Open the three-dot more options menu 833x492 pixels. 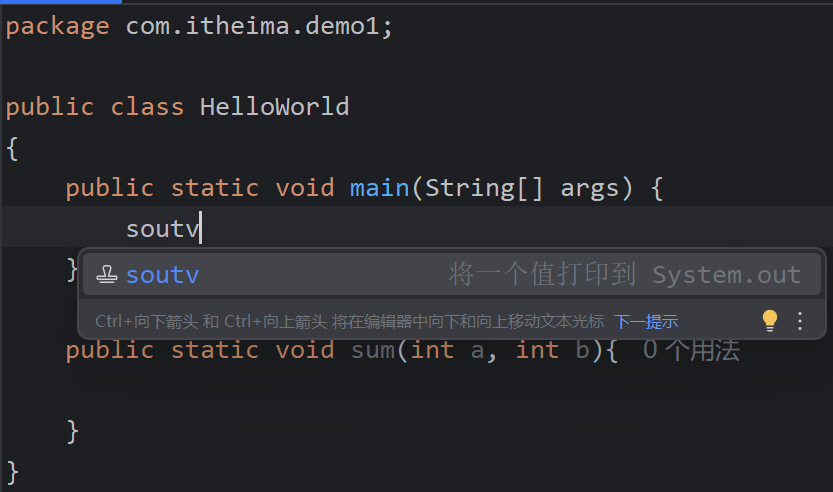pyautogui.click(x=800, y=321)
